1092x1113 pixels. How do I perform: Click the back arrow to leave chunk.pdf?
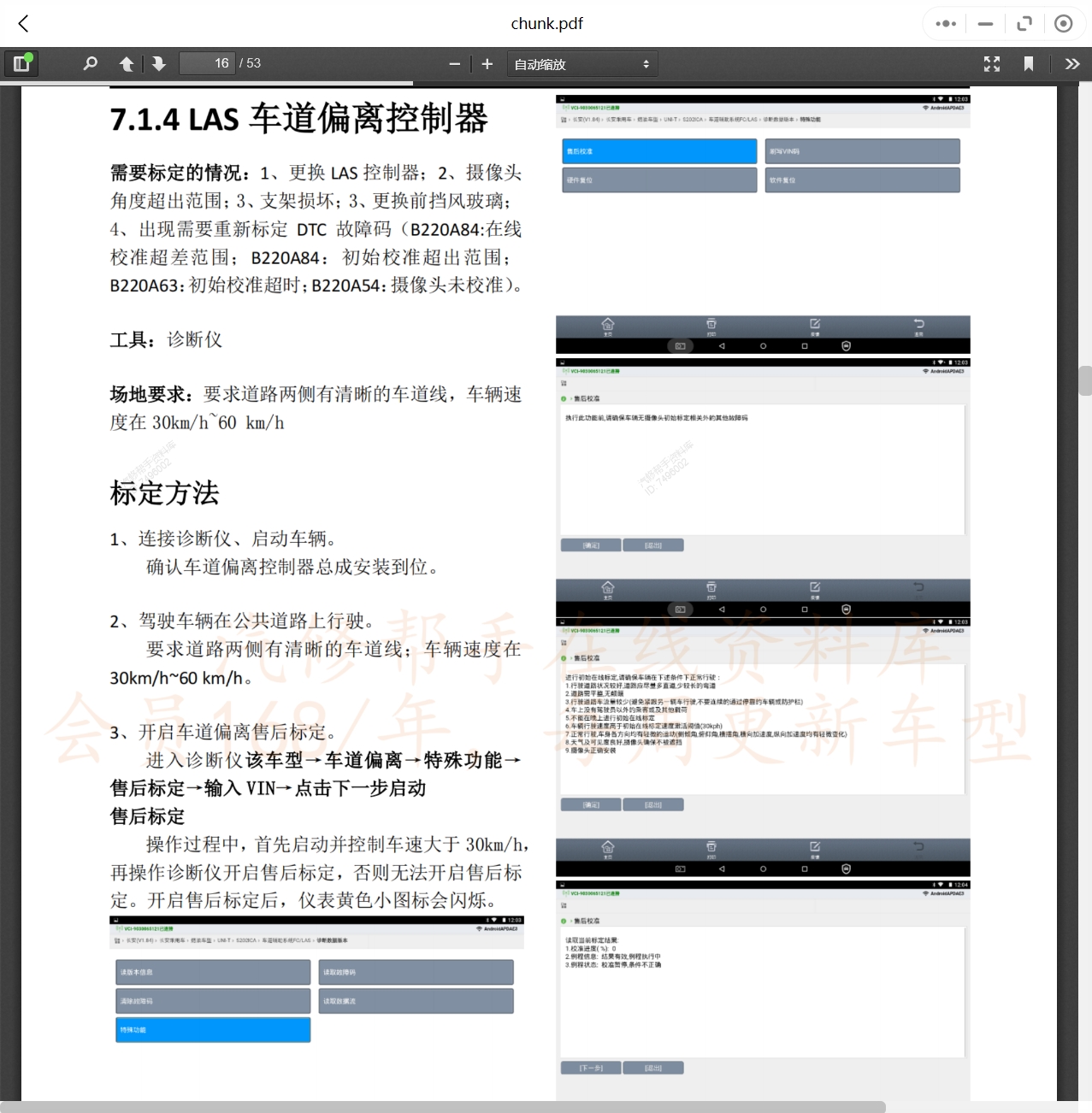tap(23, 23)
